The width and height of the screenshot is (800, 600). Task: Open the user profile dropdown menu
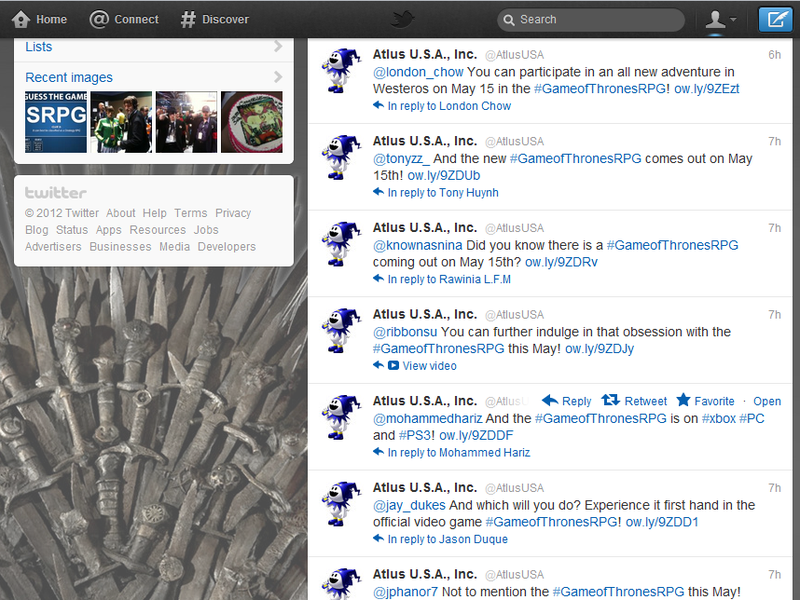720,19
